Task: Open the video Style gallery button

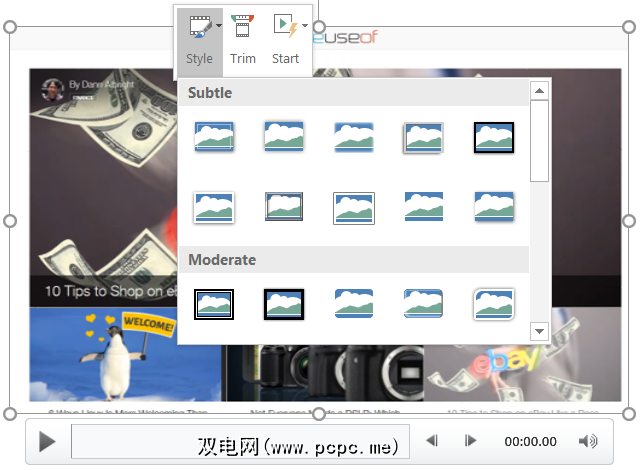Action: click(200, 41)
